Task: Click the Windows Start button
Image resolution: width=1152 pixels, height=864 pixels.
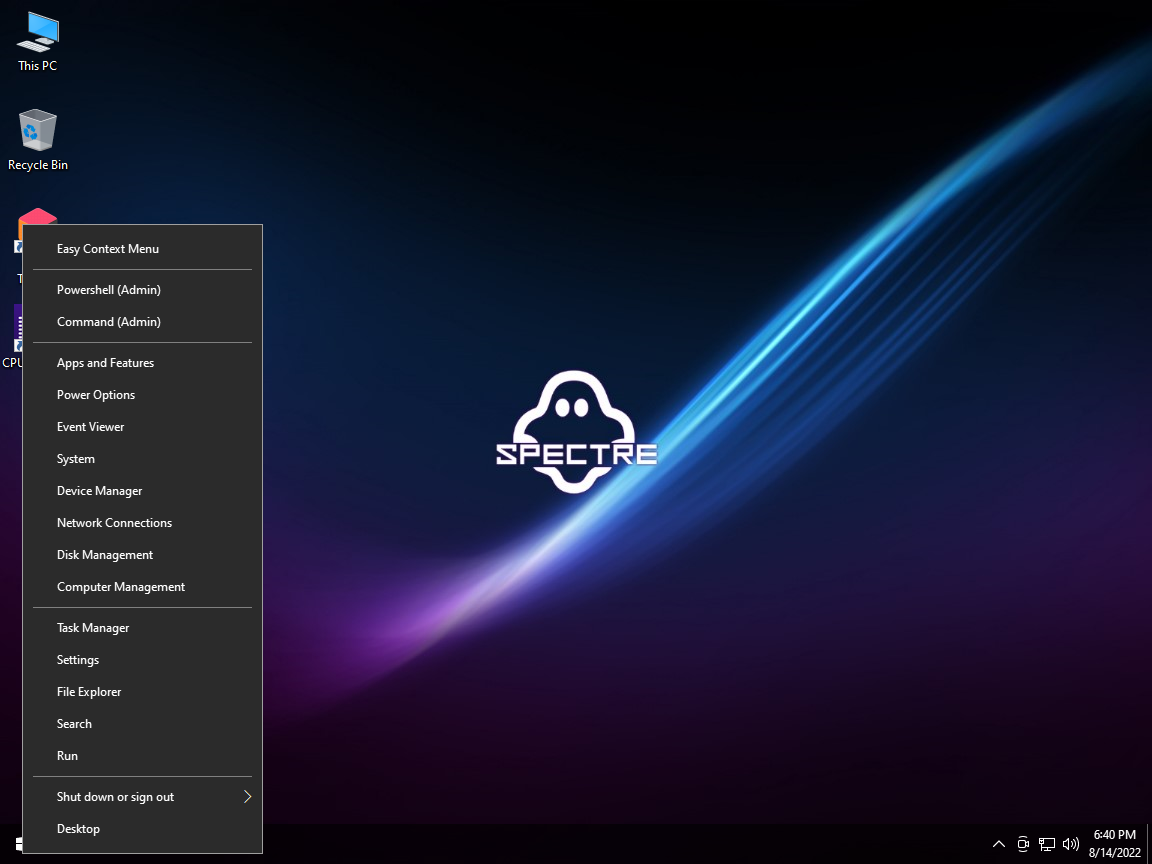Action: click(18, 844)
